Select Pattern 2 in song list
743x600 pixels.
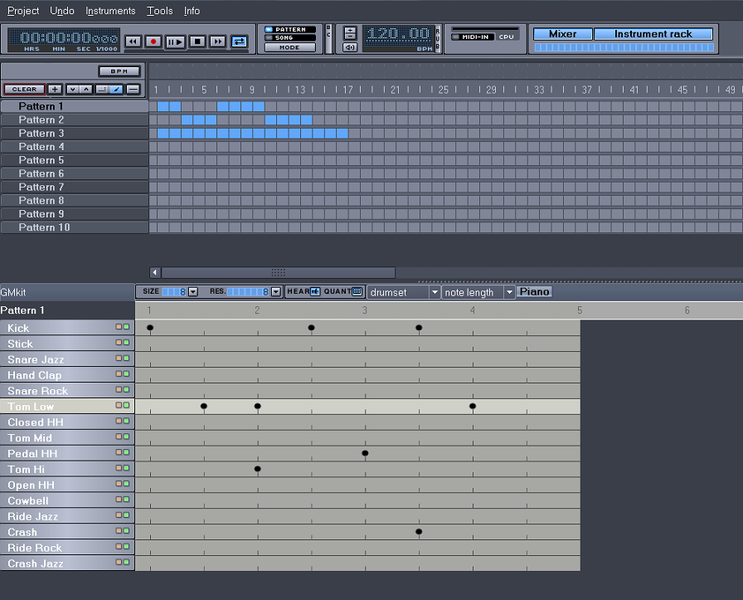tap(74, 120)
